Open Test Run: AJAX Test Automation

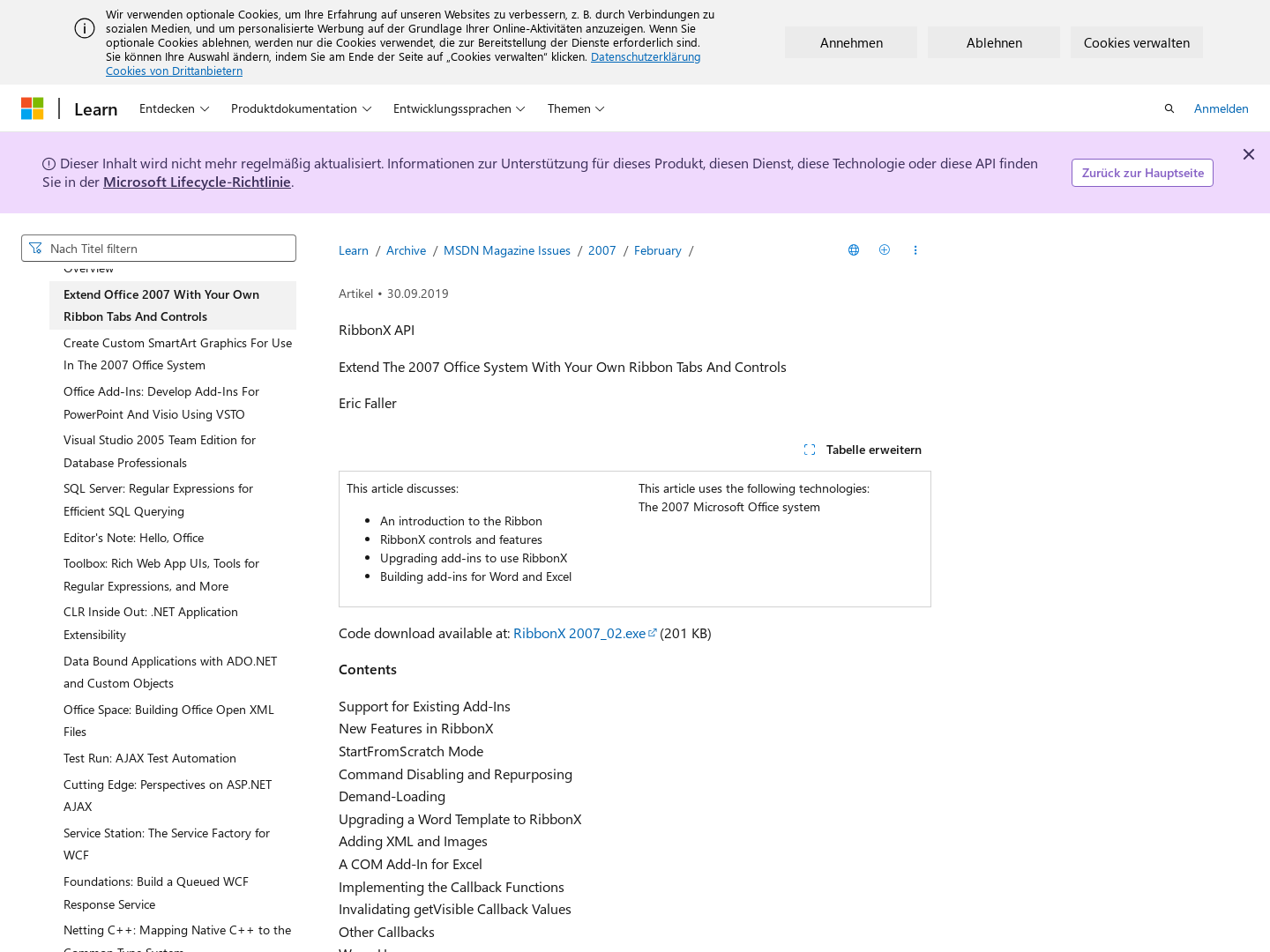(x=173, y=758)
